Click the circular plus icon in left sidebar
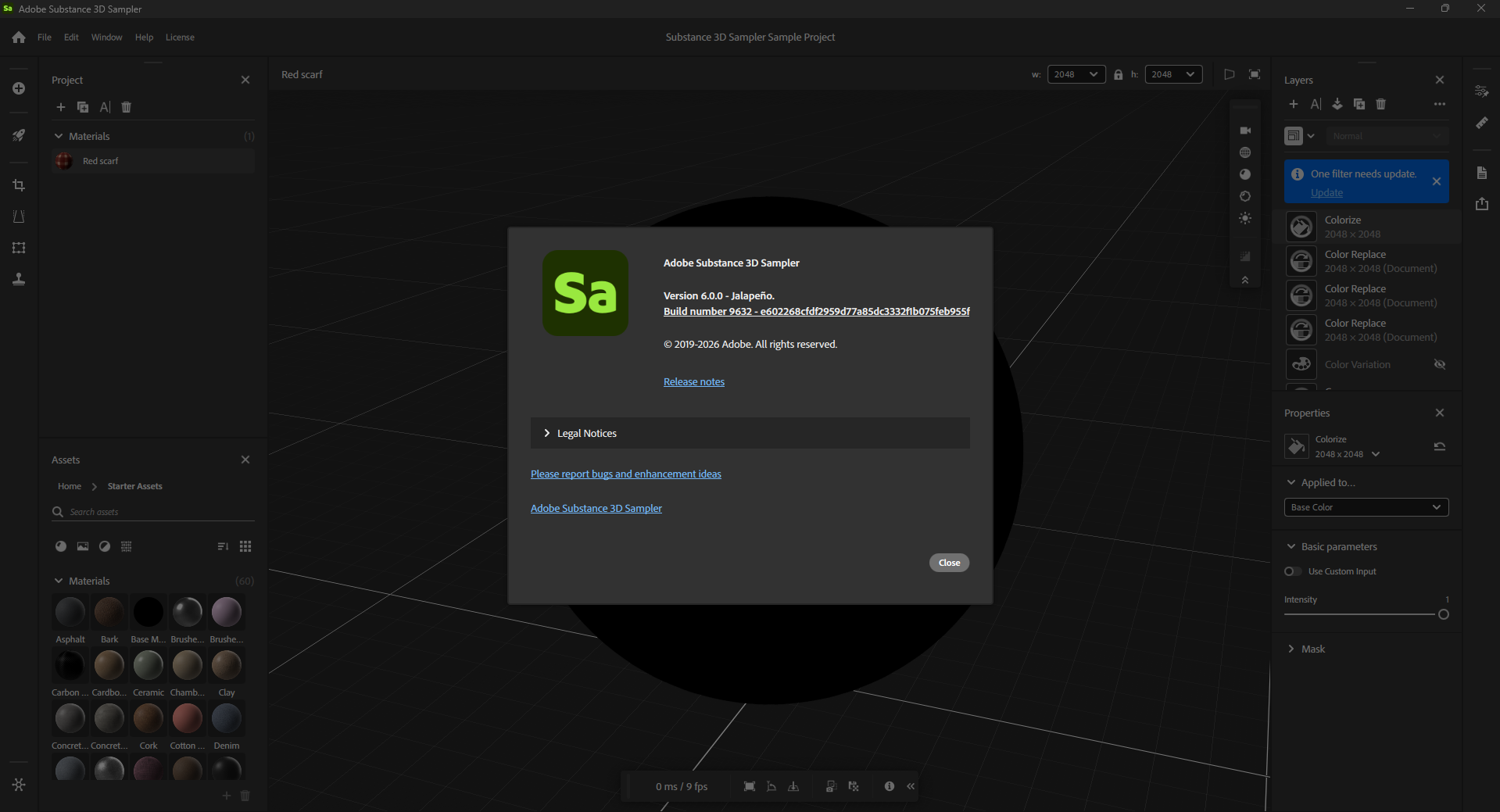 tap(19, 88)
